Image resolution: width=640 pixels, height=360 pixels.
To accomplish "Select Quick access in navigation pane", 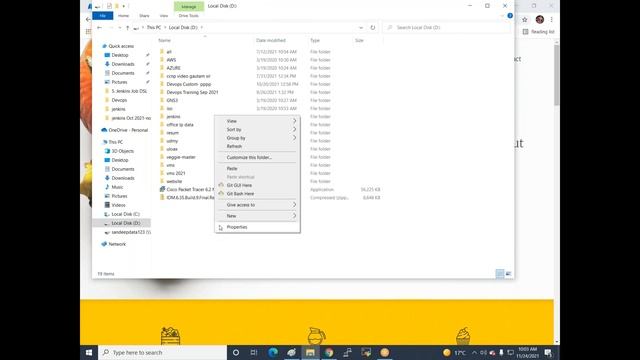I will tap(121, 46).
